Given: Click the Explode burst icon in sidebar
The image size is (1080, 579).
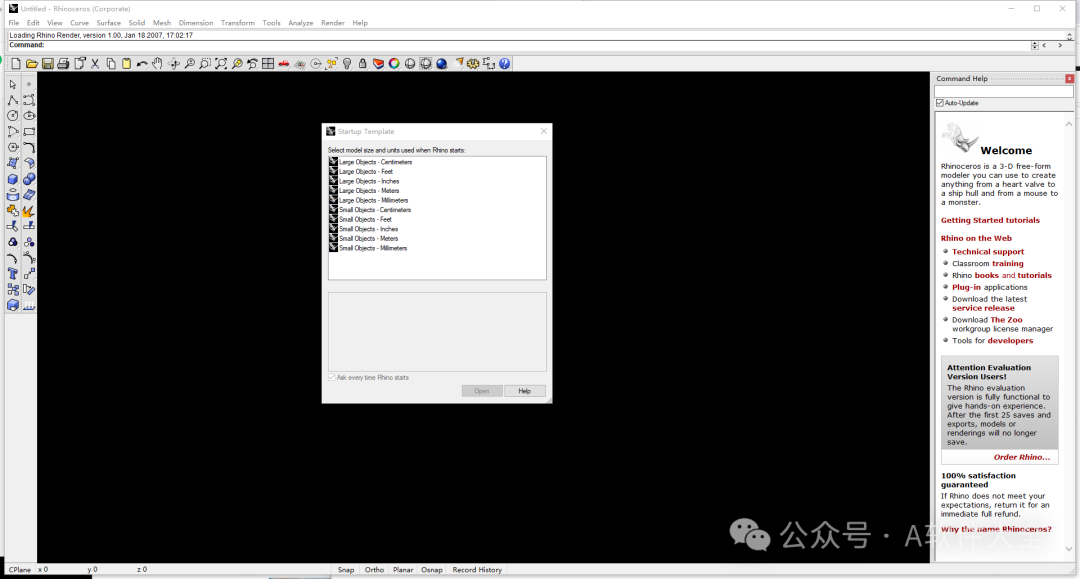Looking at the screenshot, I should pyautogui.click(x=29, y=211).
